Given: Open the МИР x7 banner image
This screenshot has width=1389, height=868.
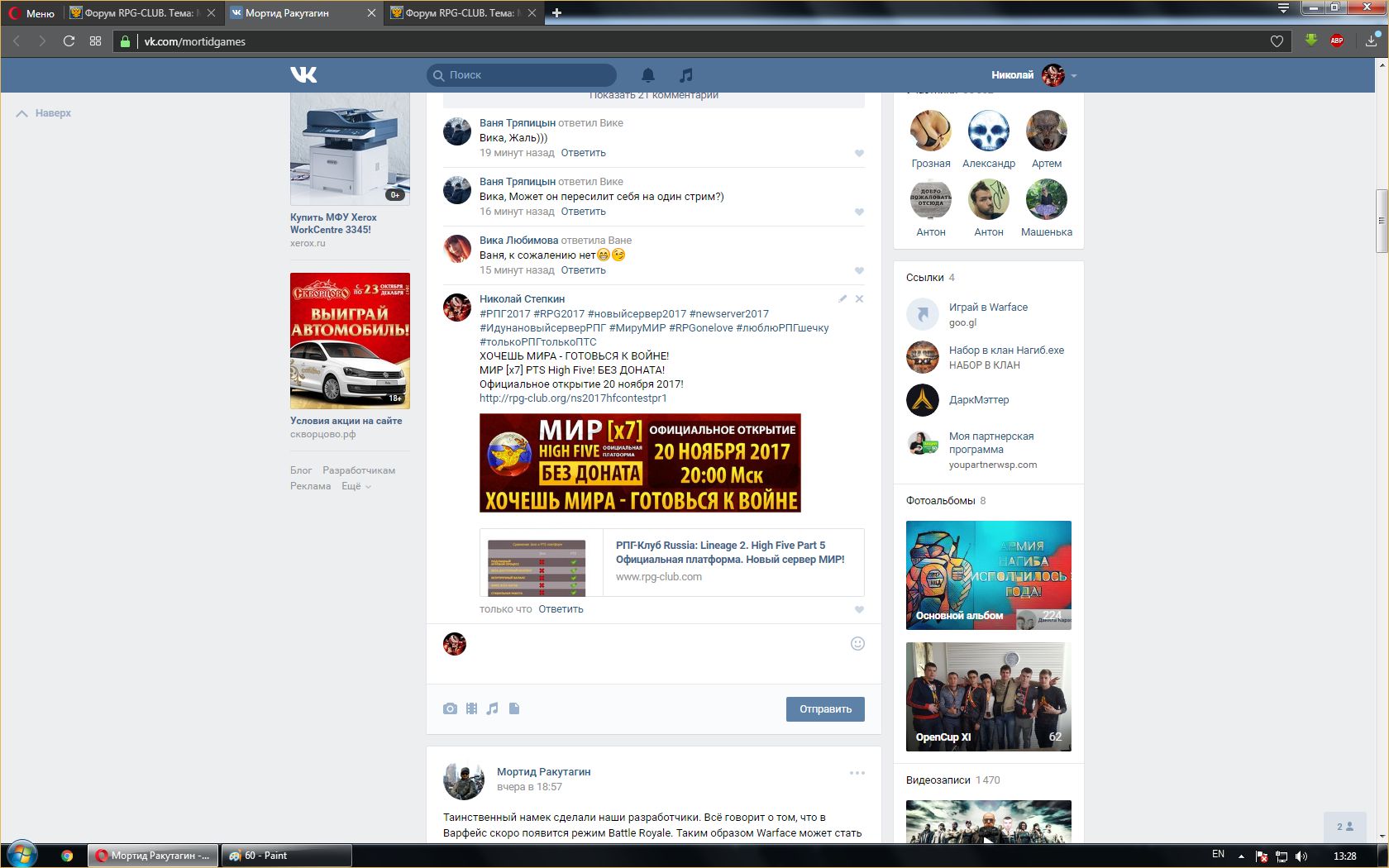Looking at the screenshot, I should tap(640, 463).
